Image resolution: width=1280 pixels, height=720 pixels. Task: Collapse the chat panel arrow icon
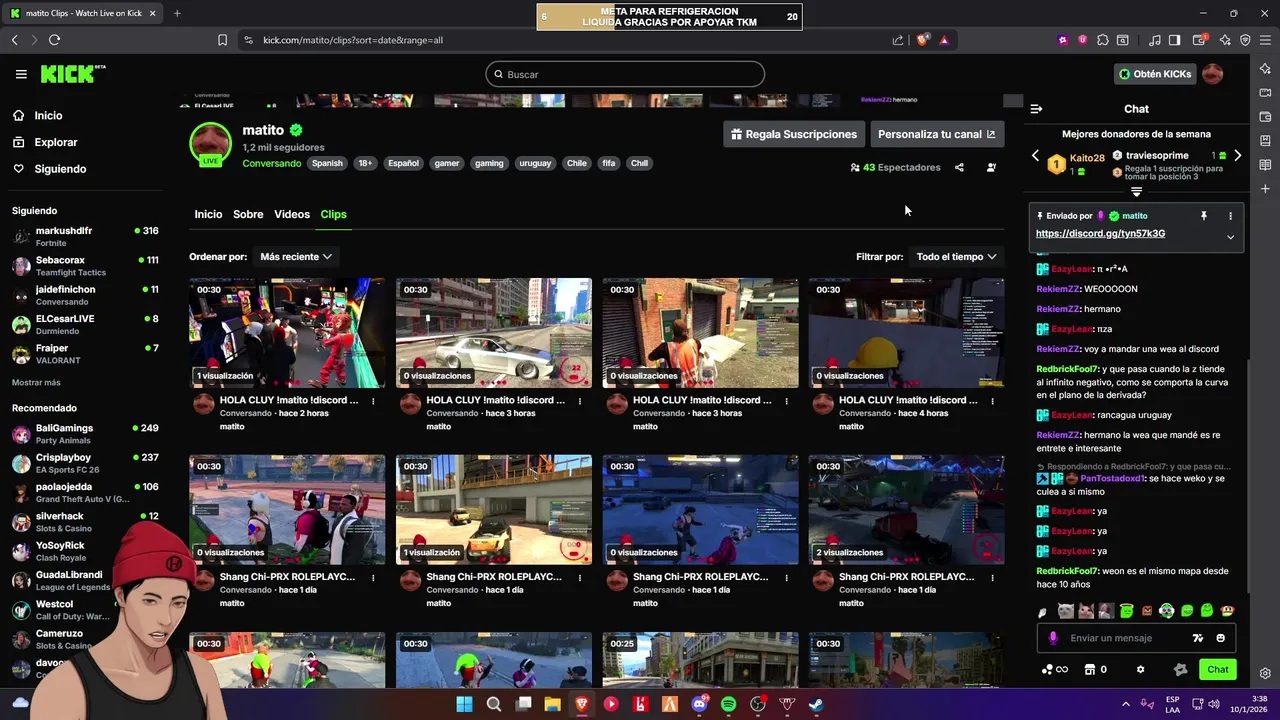coord(1036,109)
